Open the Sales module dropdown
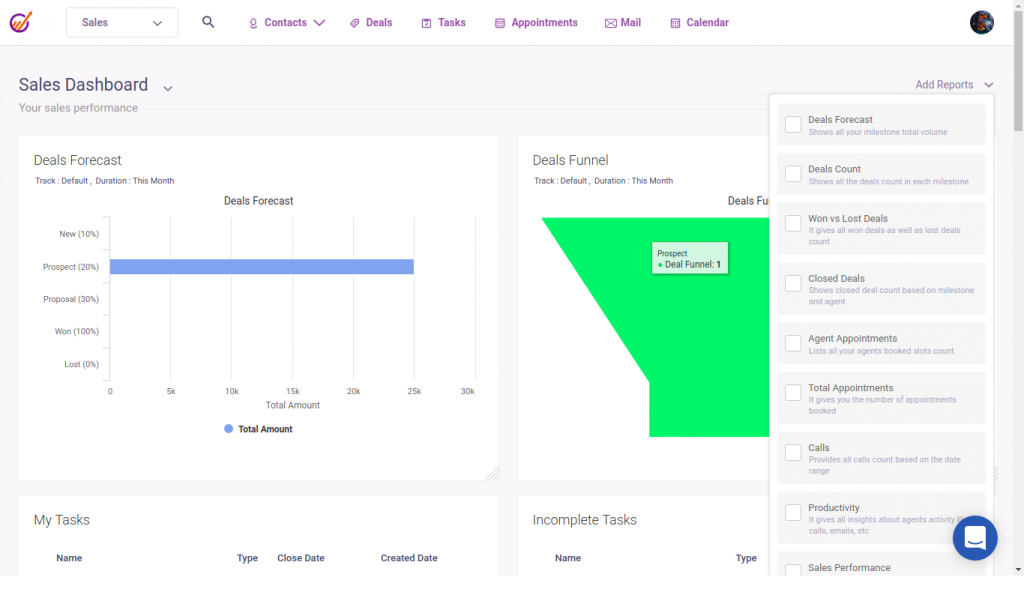1024x595 pixels. pos(122,22)
